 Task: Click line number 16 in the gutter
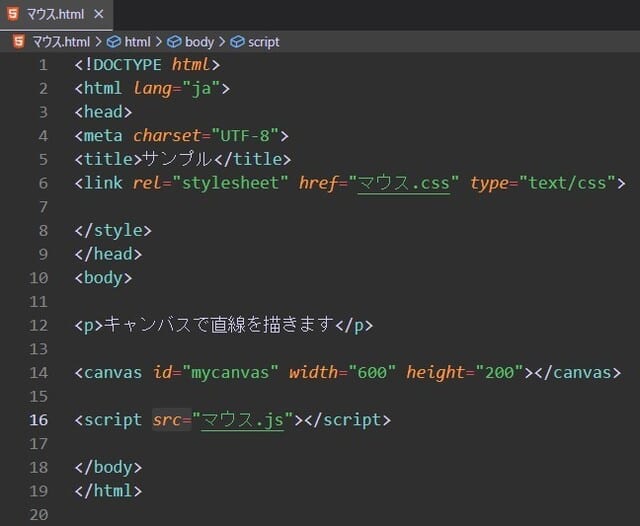38,420
